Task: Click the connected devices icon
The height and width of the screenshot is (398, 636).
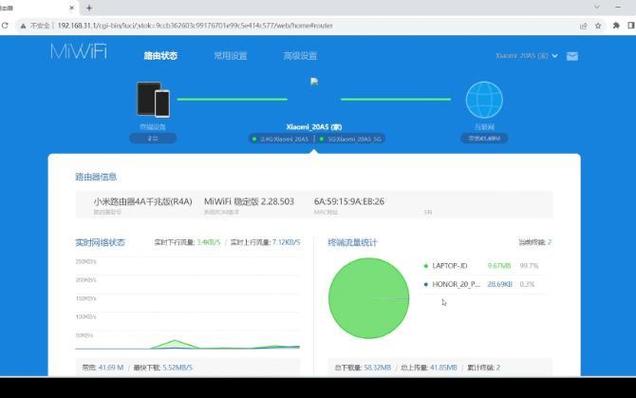Action: (x=153, y=99)
